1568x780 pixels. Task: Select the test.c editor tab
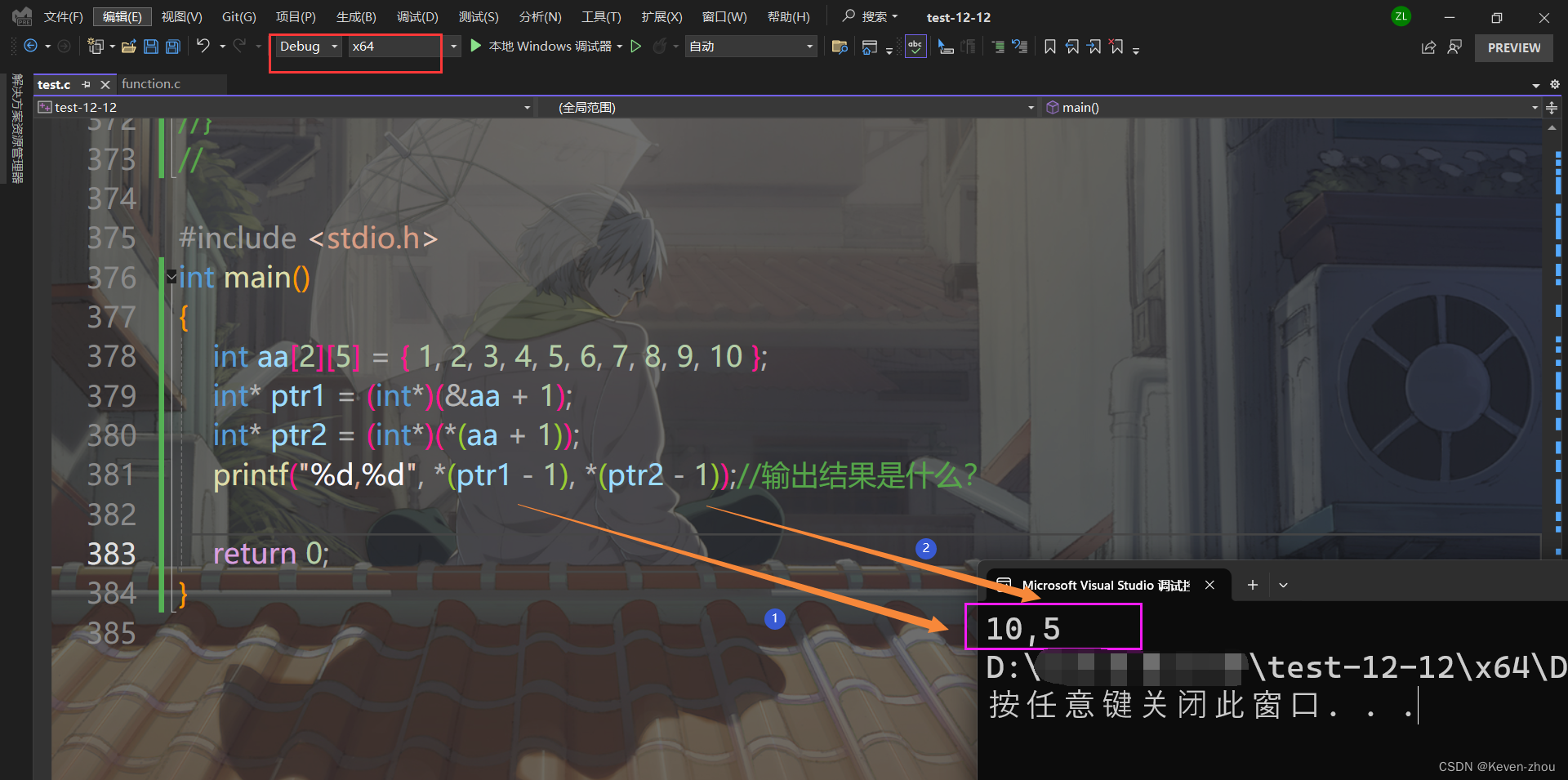tap(54, 84)
